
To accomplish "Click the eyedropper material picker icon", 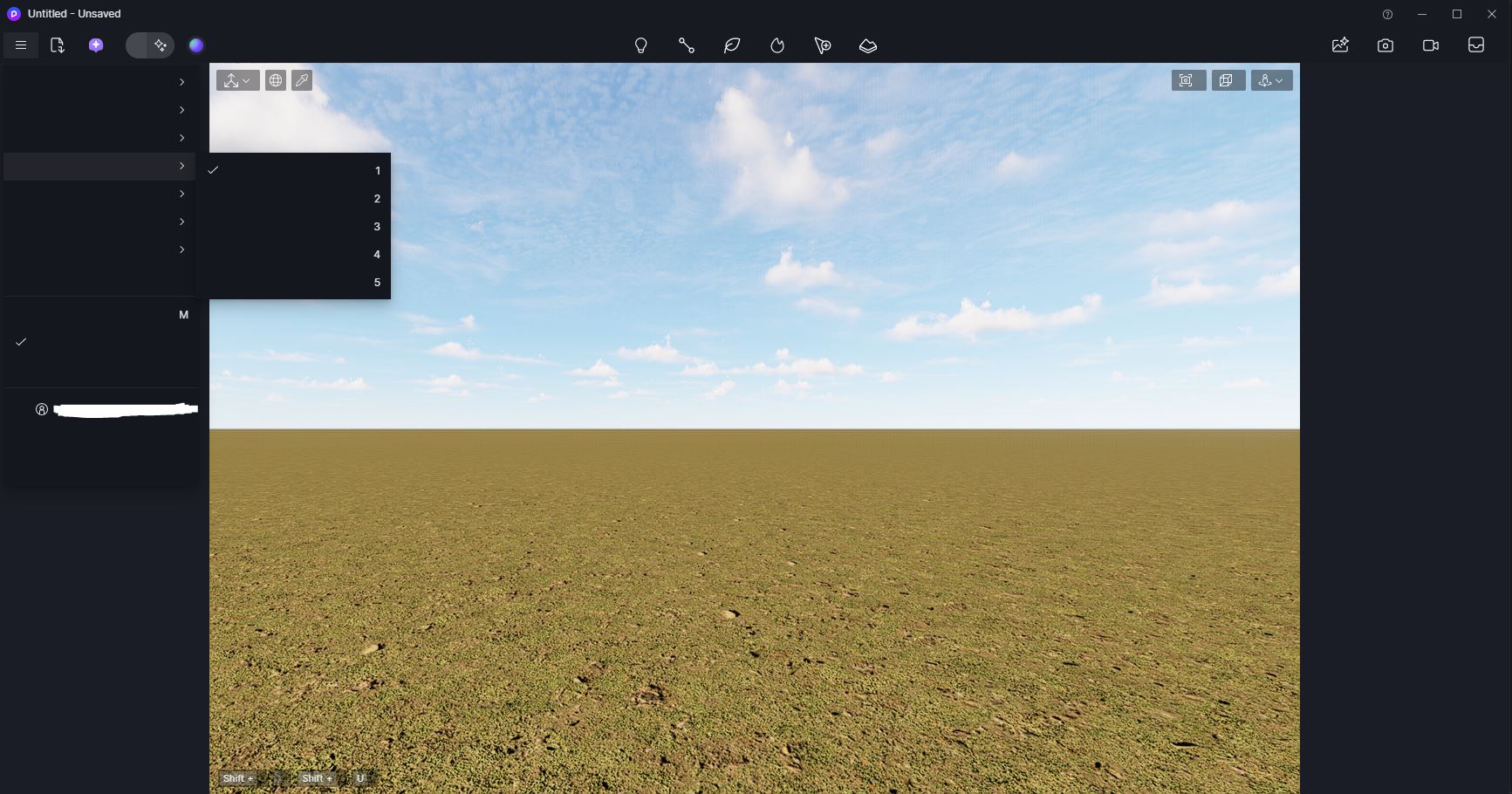I will 302,80.
